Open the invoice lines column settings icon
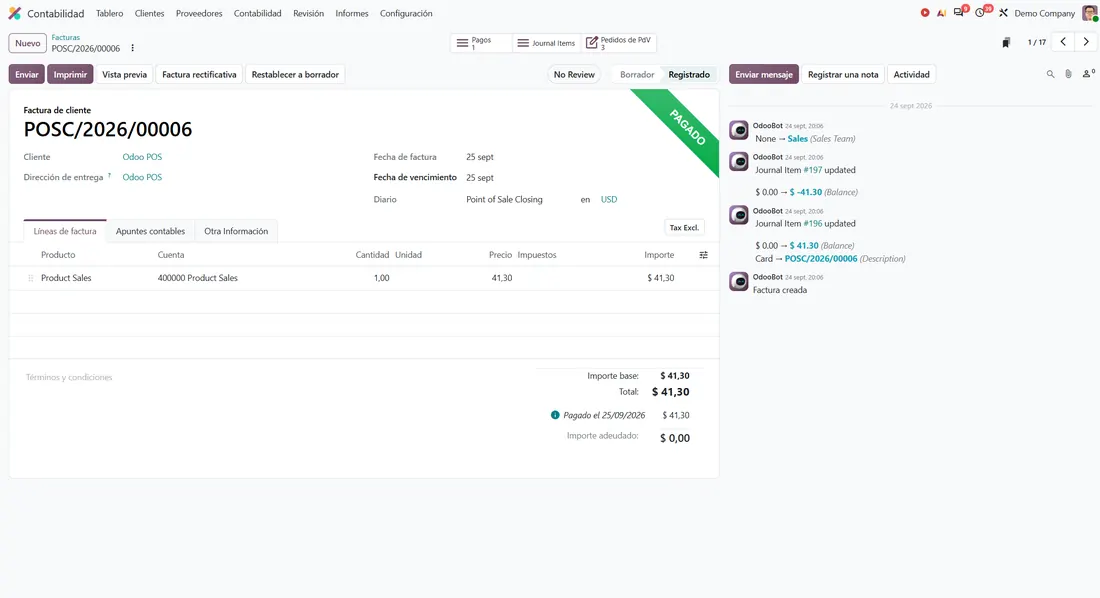This screenshot has width=1100, height=598. click(704, 255)
